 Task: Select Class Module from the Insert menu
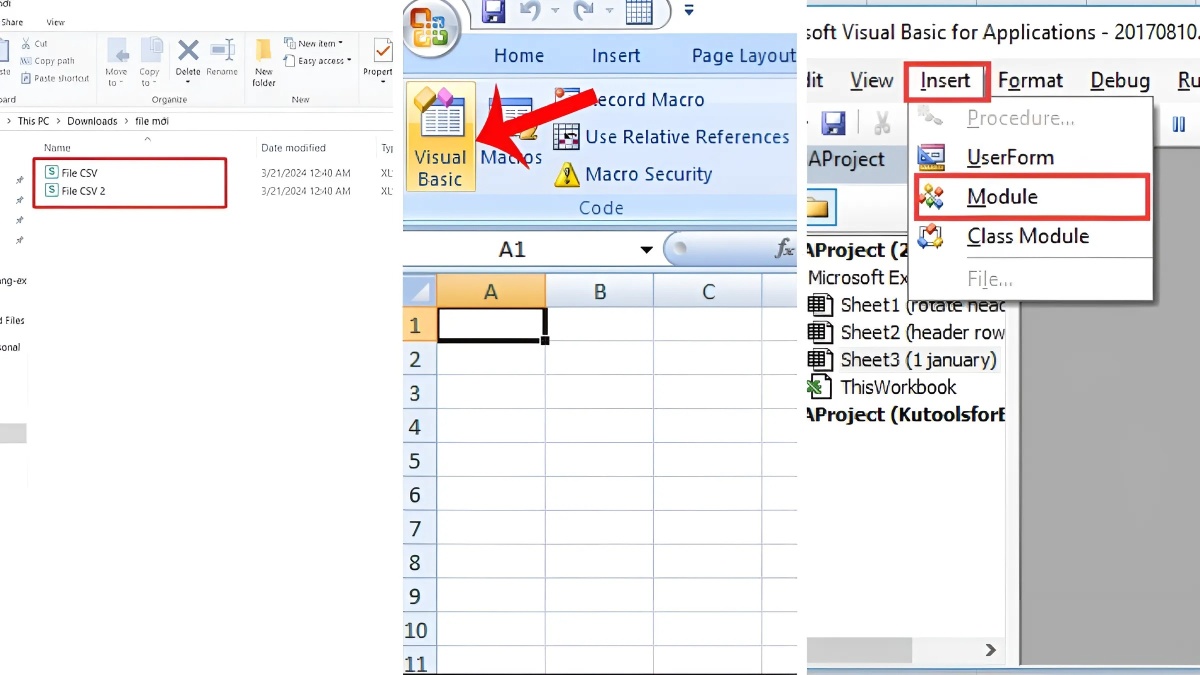(x=1027, y=236)
